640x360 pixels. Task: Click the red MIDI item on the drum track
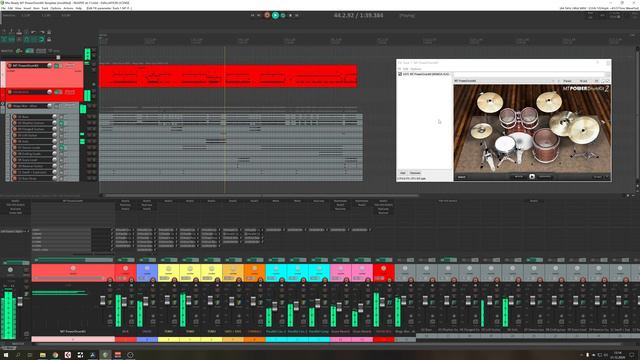[x=228, y=76]
